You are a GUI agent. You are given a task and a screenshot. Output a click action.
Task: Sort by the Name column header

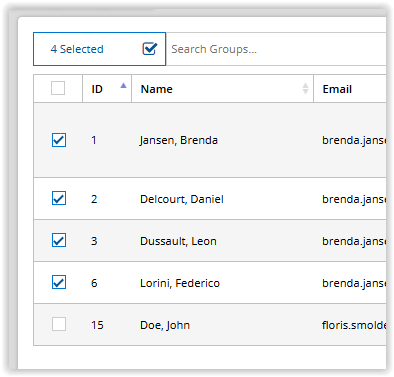pyautogui.click(x=223, y=89)
